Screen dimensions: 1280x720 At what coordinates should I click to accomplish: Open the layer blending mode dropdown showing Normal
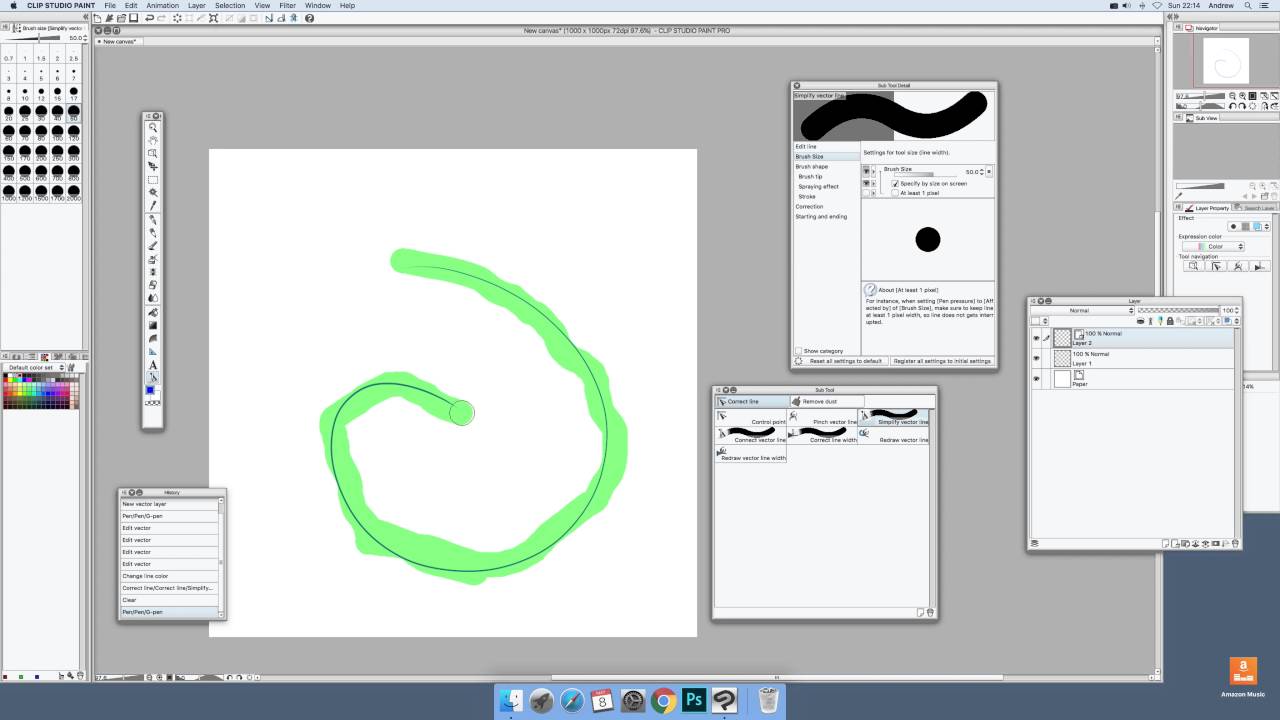point(1080,310)
